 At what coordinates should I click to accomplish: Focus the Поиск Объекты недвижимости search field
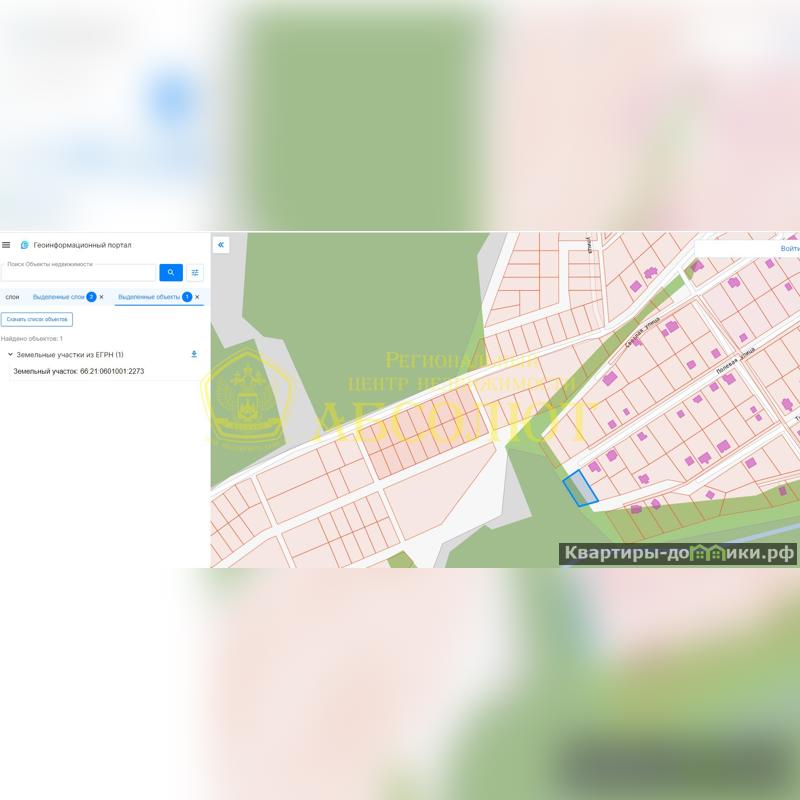click(78, 272)
